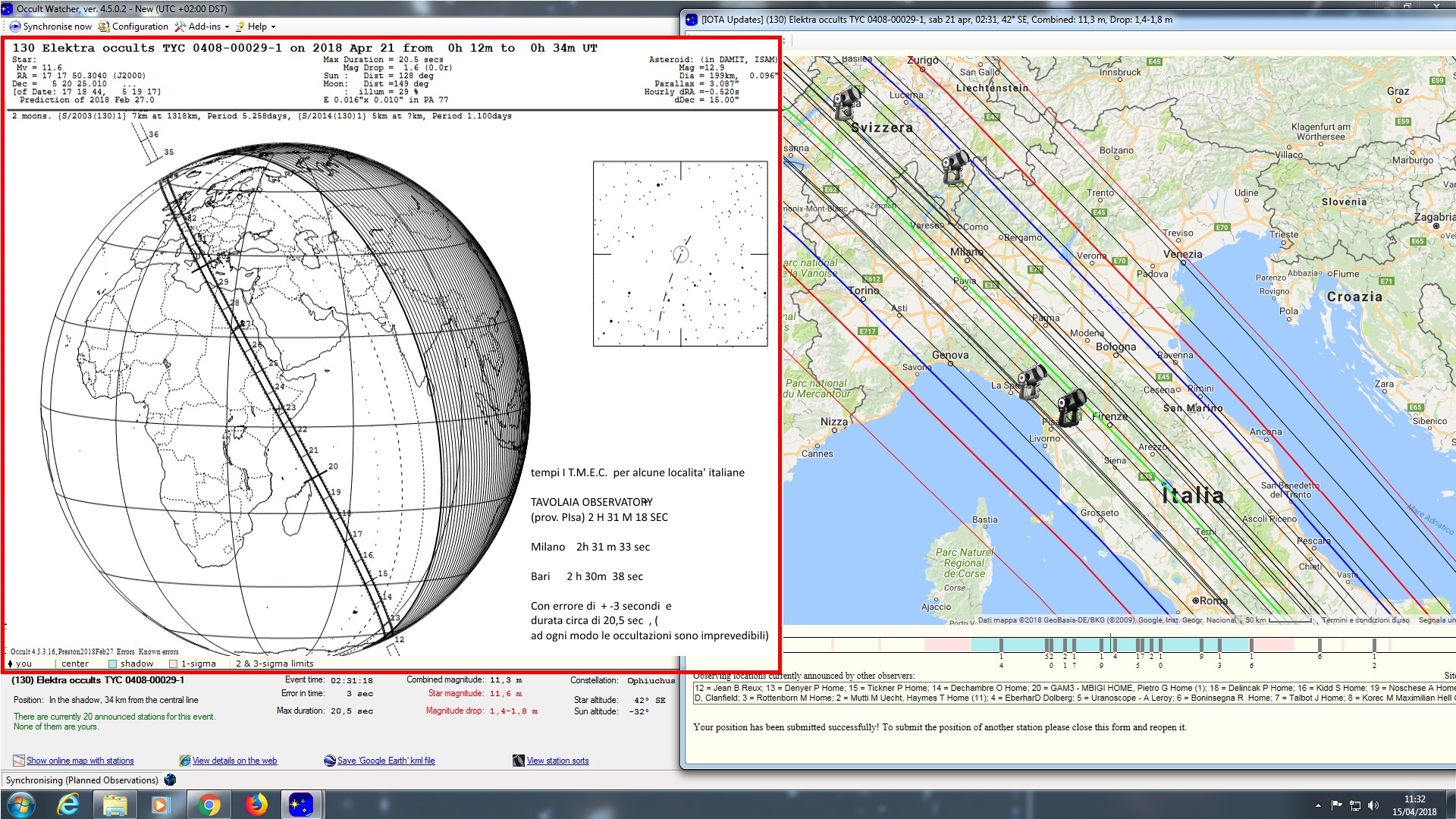This screenshot has width=1456, height=819.
Task: Click the Venezia label on the Google map
Action: [x=1183, y=254]
